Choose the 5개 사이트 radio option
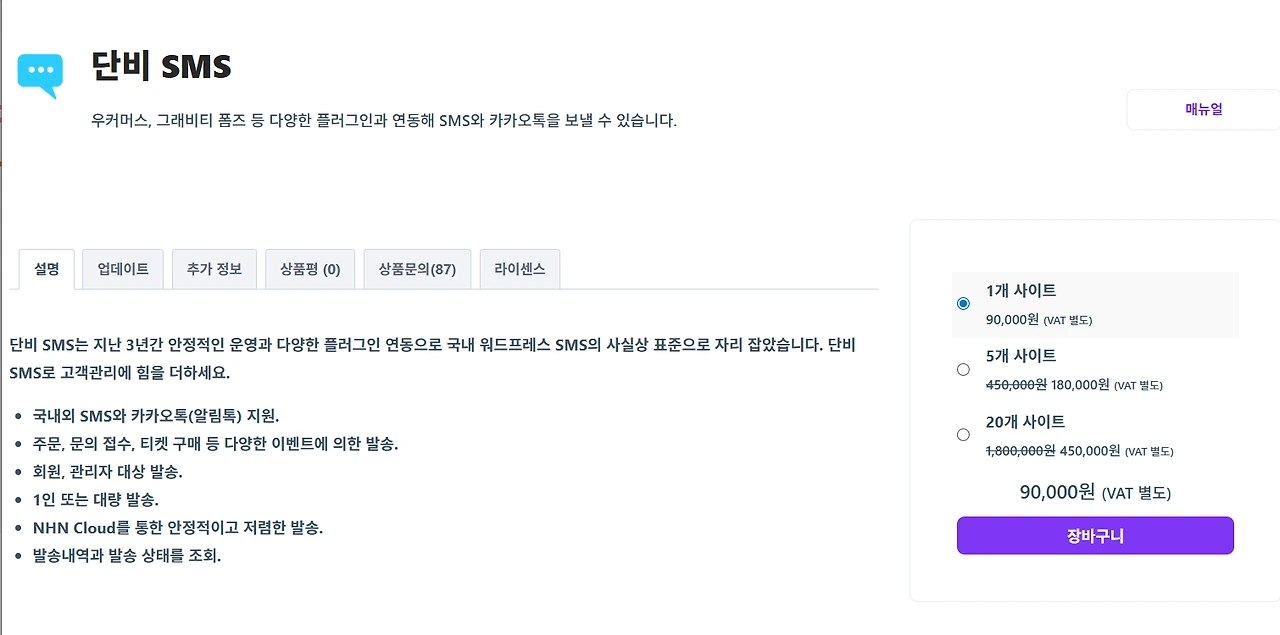 (963, 369)
